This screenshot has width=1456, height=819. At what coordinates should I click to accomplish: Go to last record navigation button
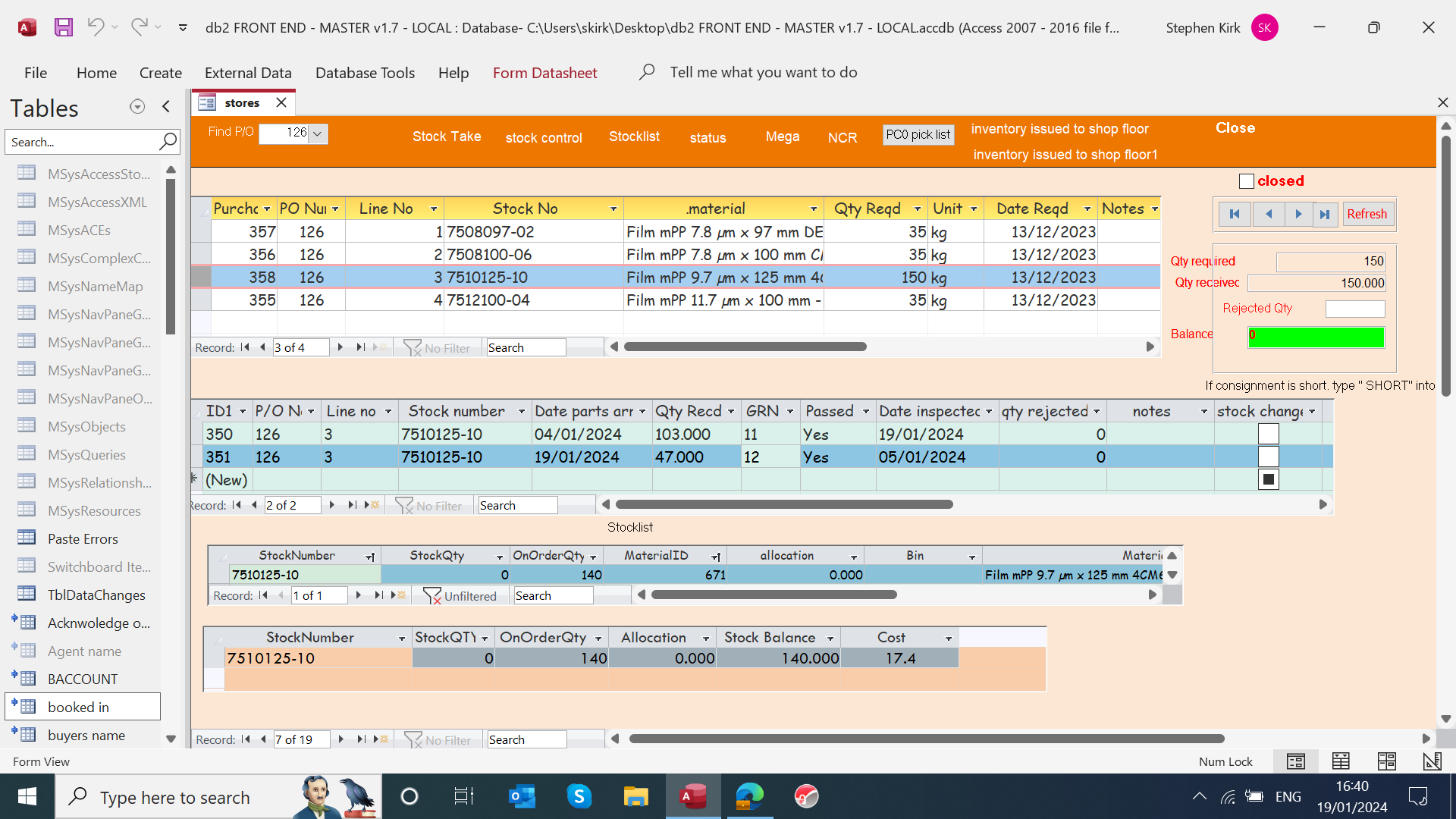pyautogui.click(x=1324, y=214)
